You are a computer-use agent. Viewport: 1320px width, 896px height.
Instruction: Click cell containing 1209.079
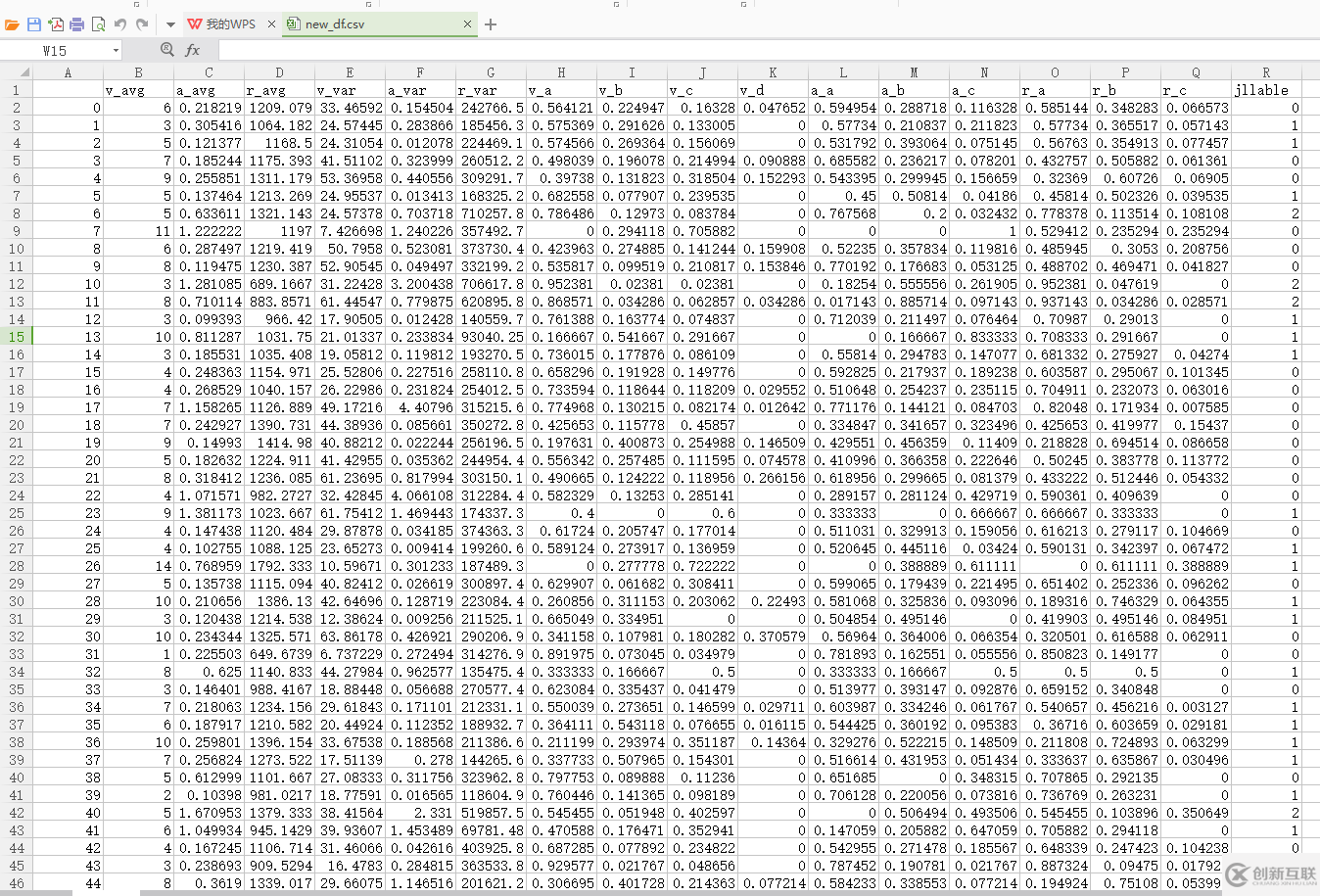click(x=279, y=108)
